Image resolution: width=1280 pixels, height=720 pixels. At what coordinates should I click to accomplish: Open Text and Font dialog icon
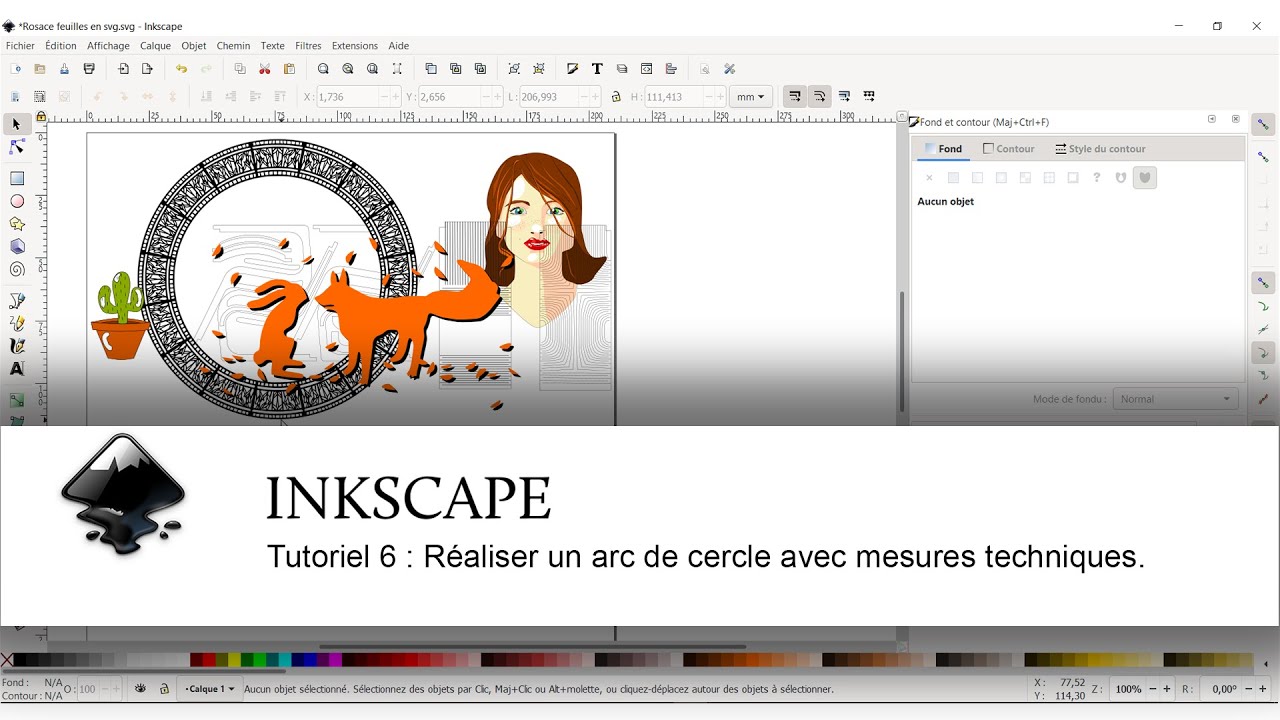(597, 69)
